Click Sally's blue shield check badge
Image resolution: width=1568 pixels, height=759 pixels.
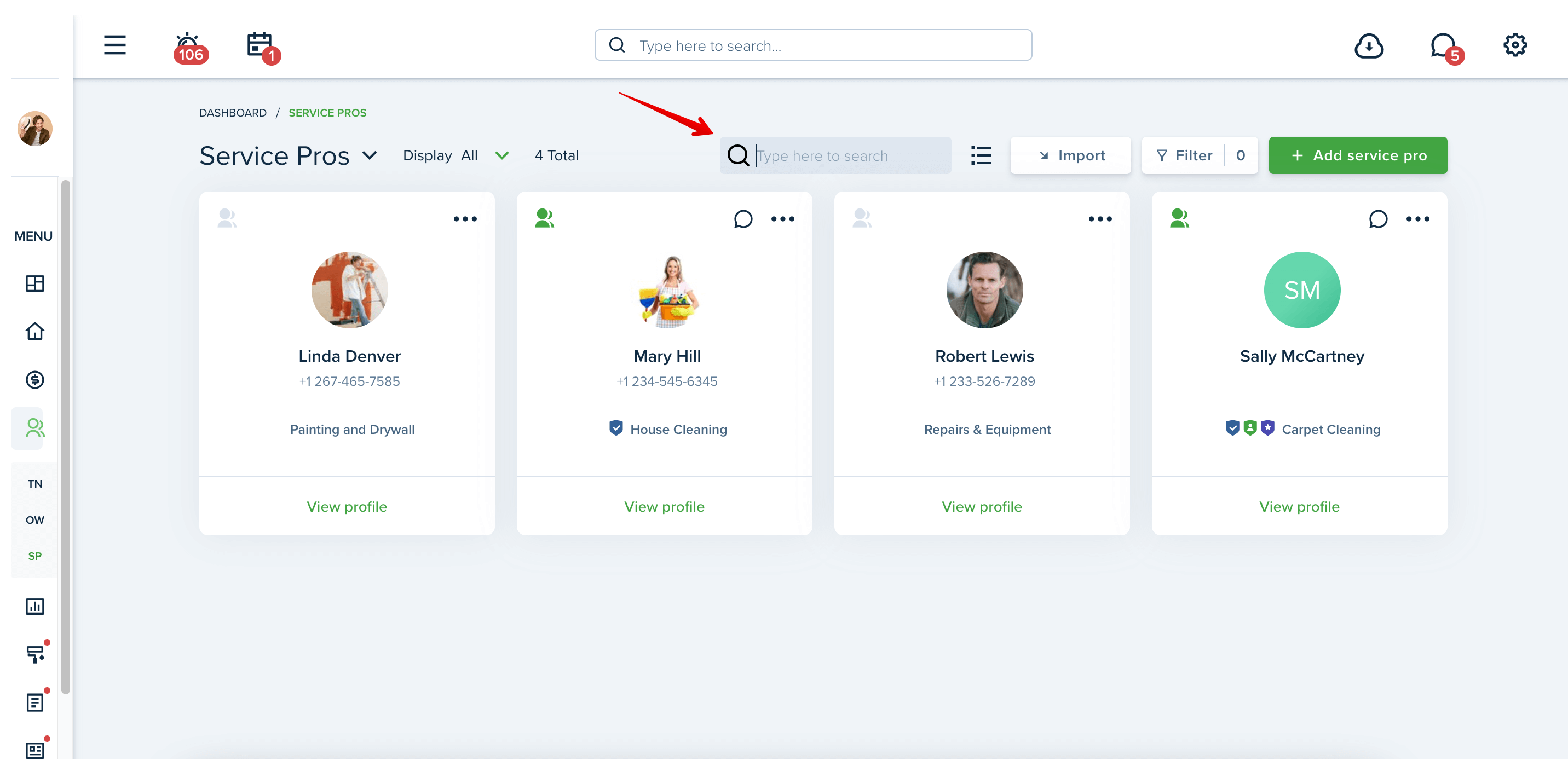(1232, 428)
